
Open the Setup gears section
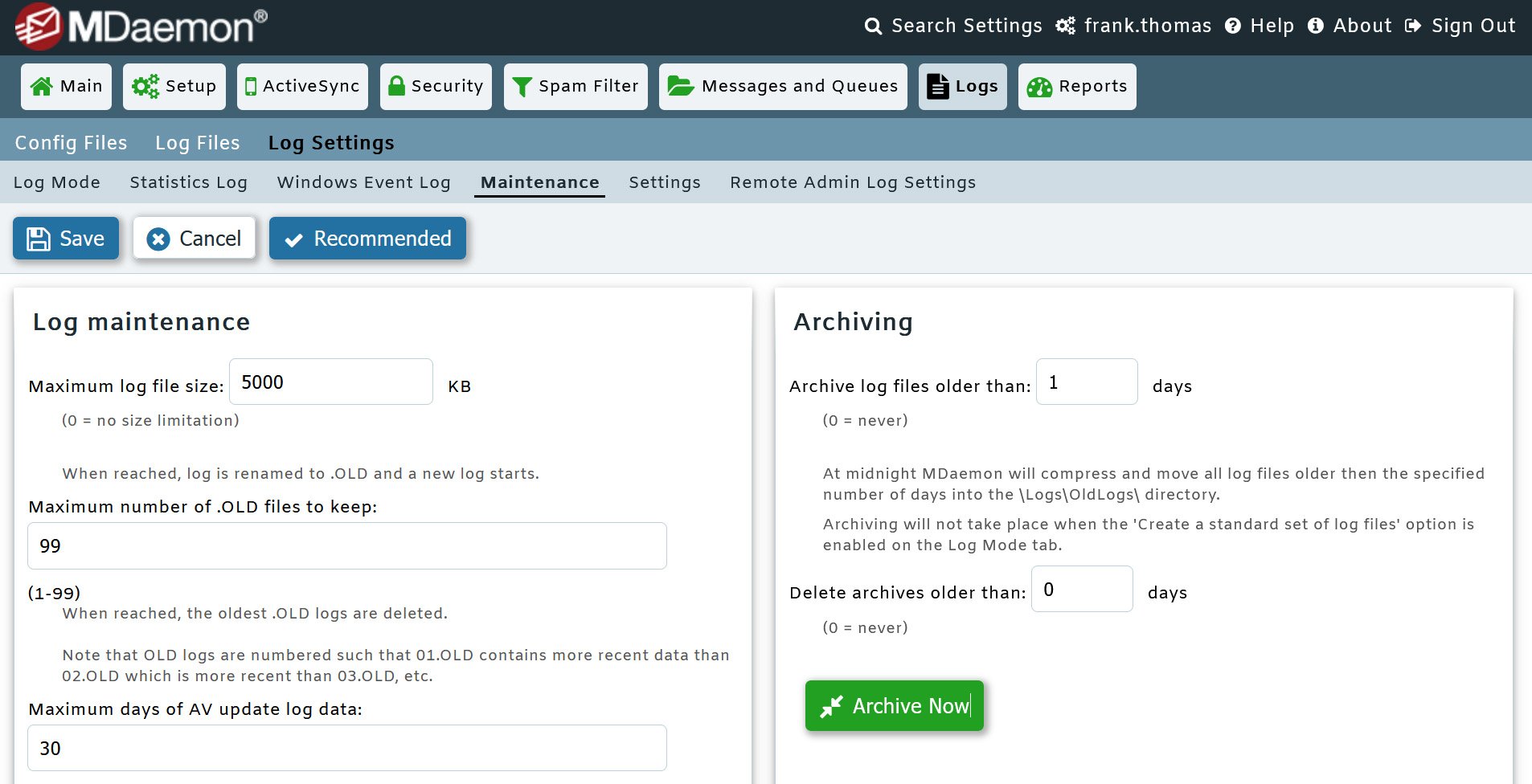coord(174,86)
